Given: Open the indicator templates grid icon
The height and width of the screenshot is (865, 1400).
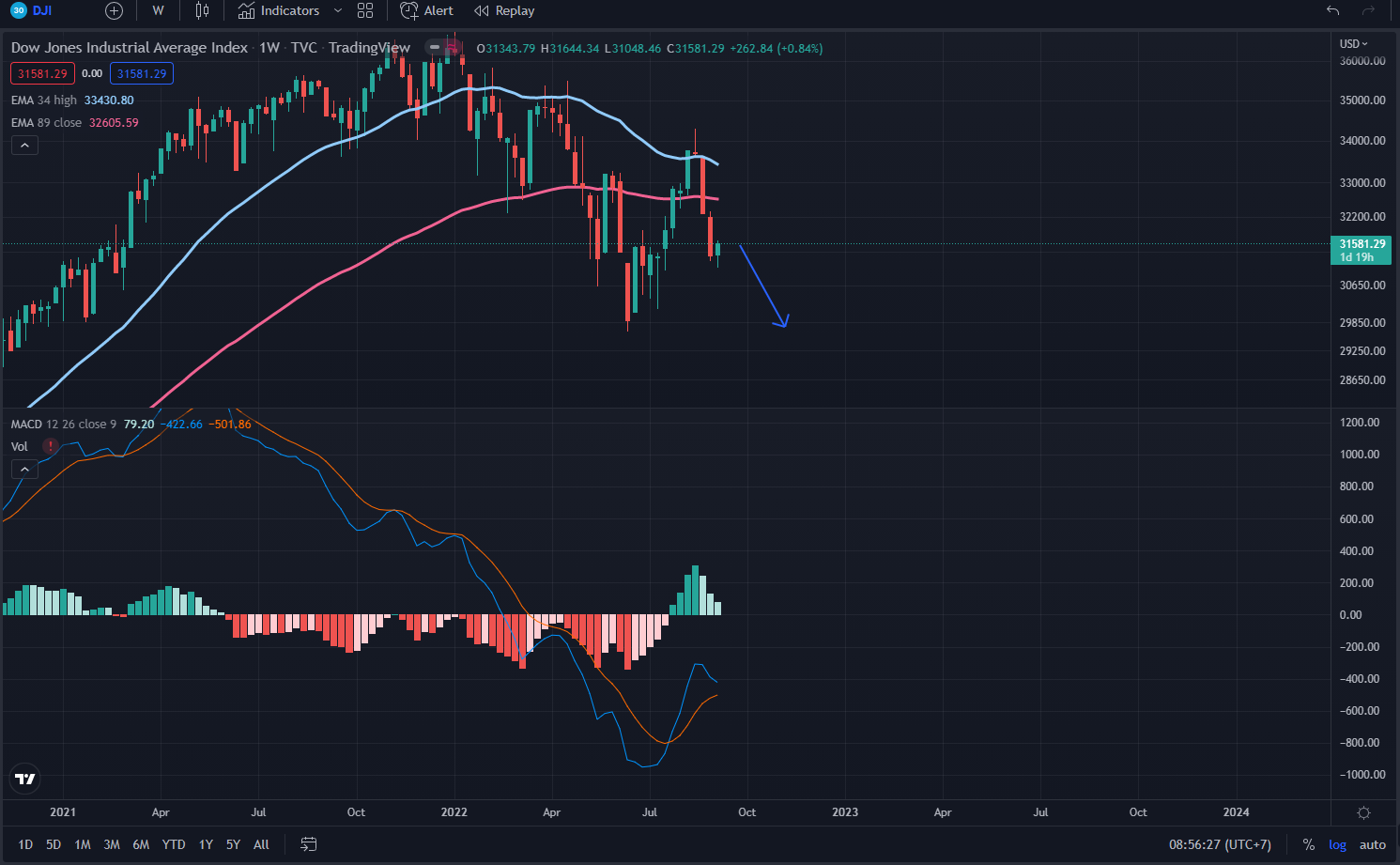Looking at the screenshot, I should click(x=365, y=11).
